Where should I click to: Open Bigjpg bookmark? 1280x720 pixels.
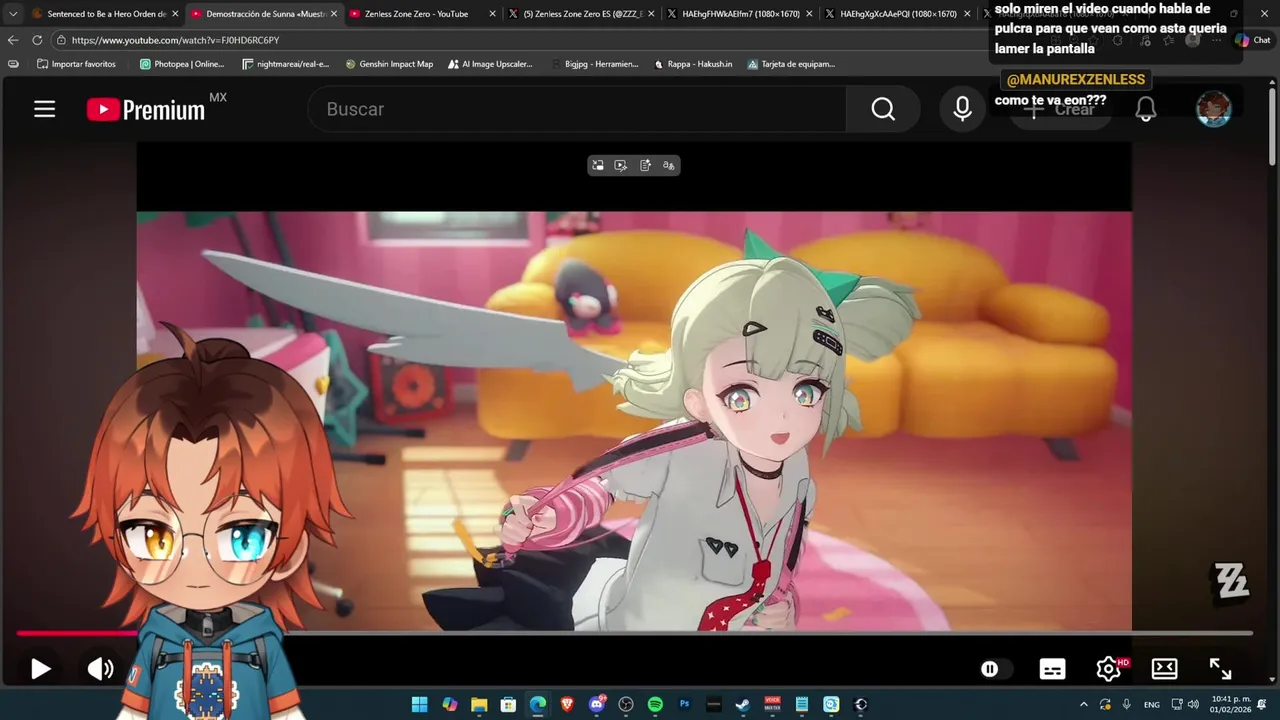593,64
